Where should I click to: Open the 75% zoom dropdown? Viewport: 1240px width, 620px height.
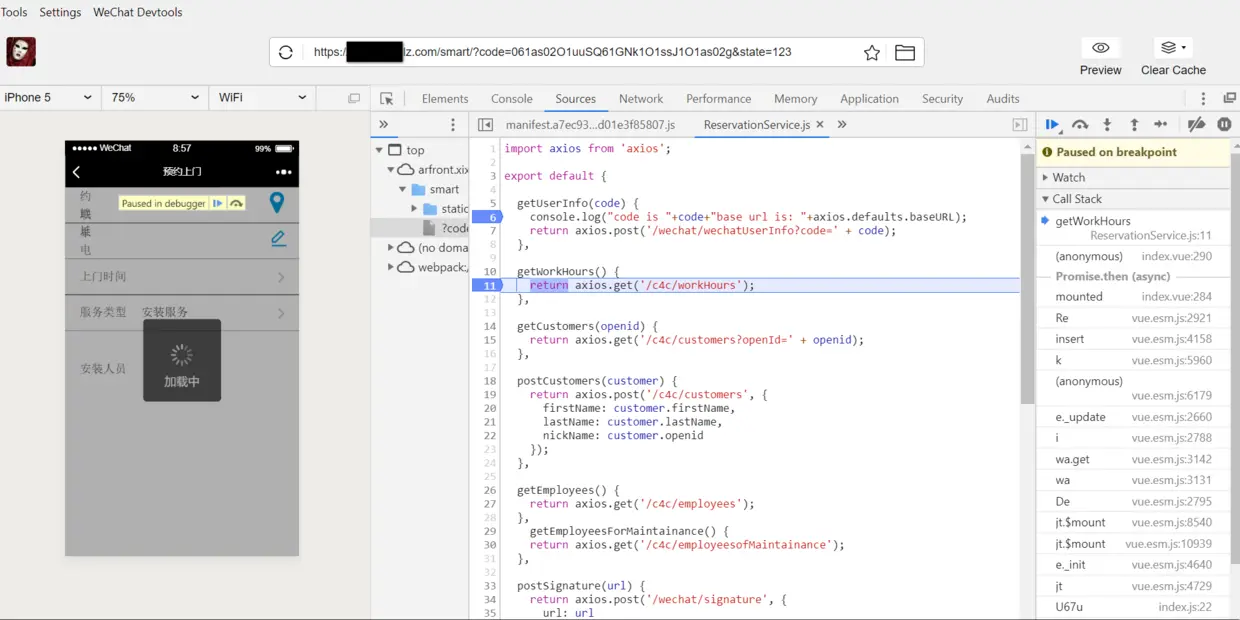pos(154,98)
